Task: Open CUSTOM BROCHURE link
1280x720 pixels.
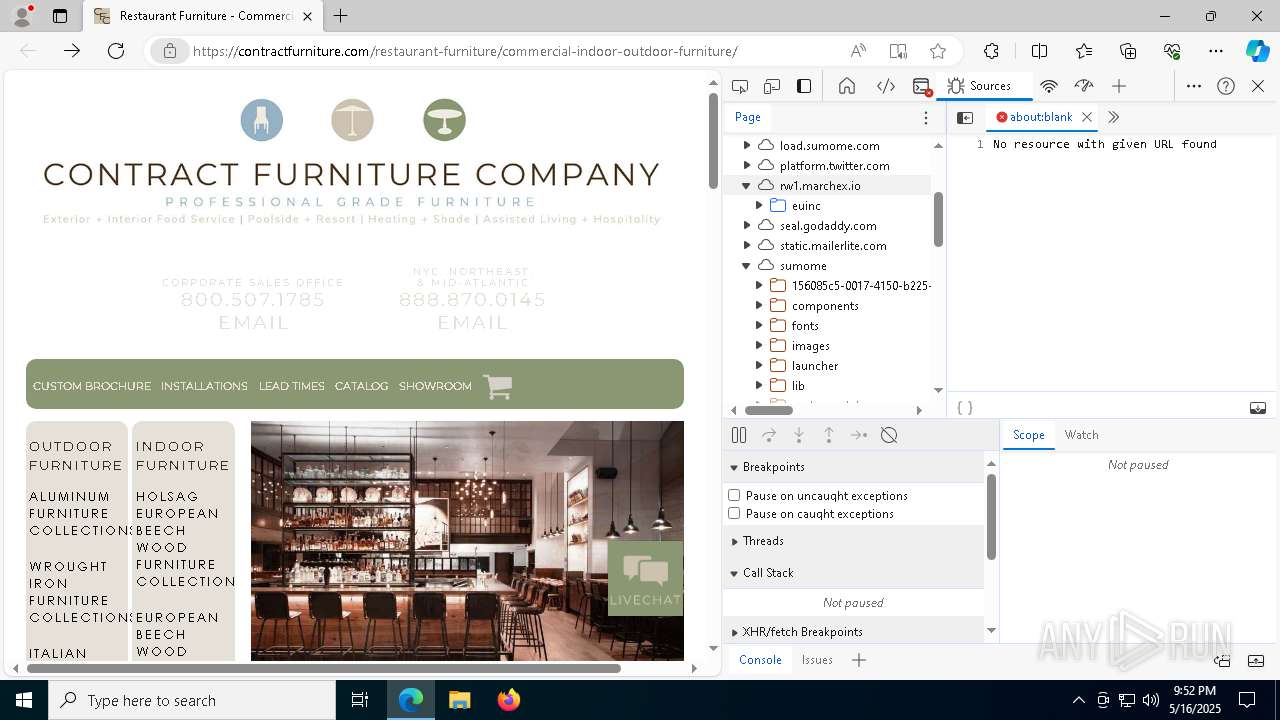Action: coord(92,386)
